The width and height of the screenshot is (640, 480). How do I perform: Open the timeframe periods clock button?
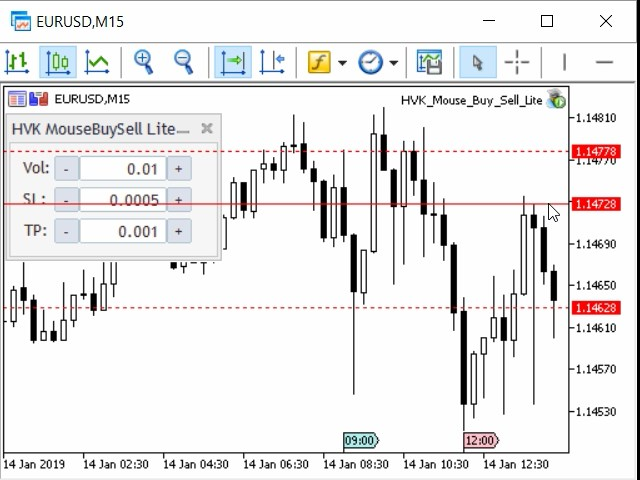[x=370, y=62]
